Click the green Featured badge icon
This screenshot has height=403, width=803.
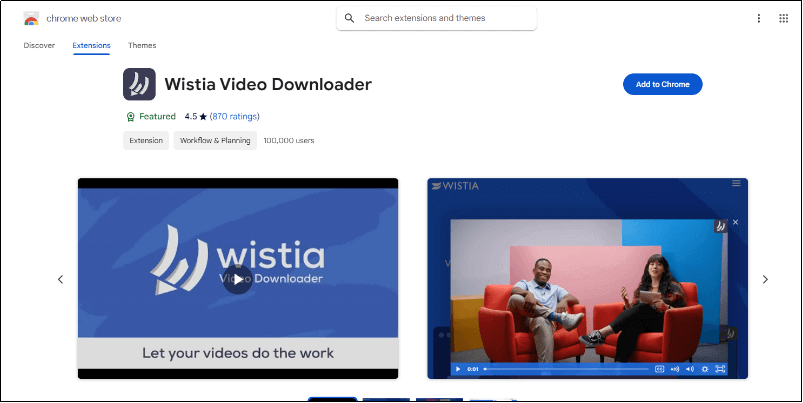point(130,116)
